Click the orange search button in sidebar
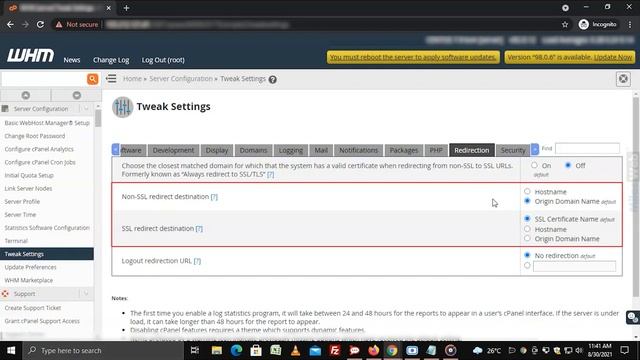The width and height of the screenshot is (640, 360). (93, 79)
